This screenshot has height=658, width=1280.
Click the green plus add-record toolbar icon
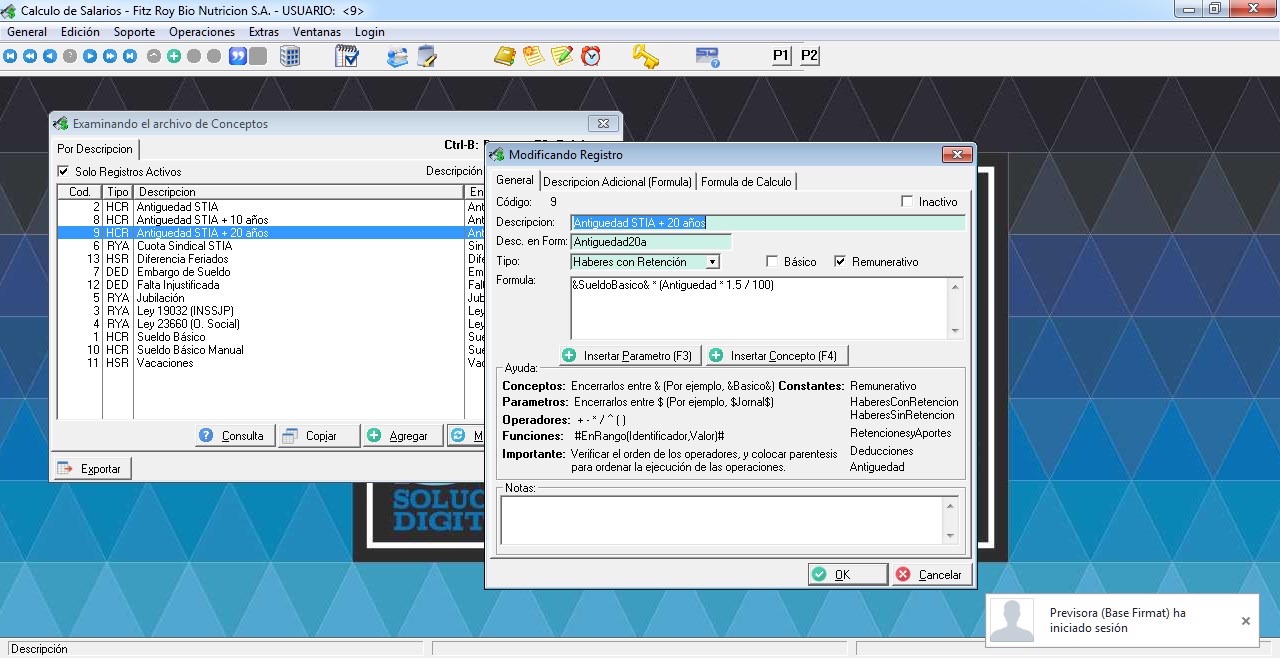[174, 56]
